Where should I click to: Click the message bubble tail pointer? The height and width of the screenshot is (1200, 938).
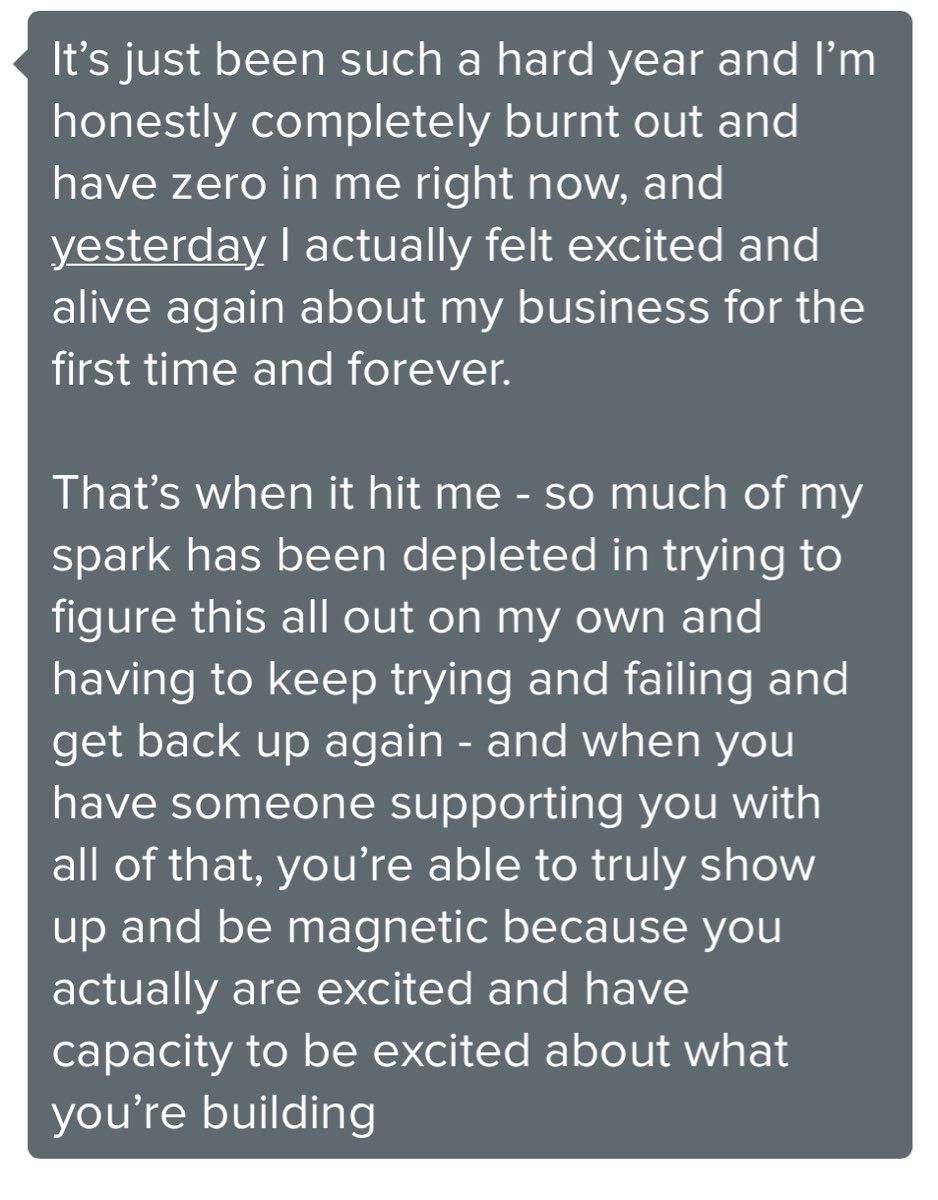point(20,65)
